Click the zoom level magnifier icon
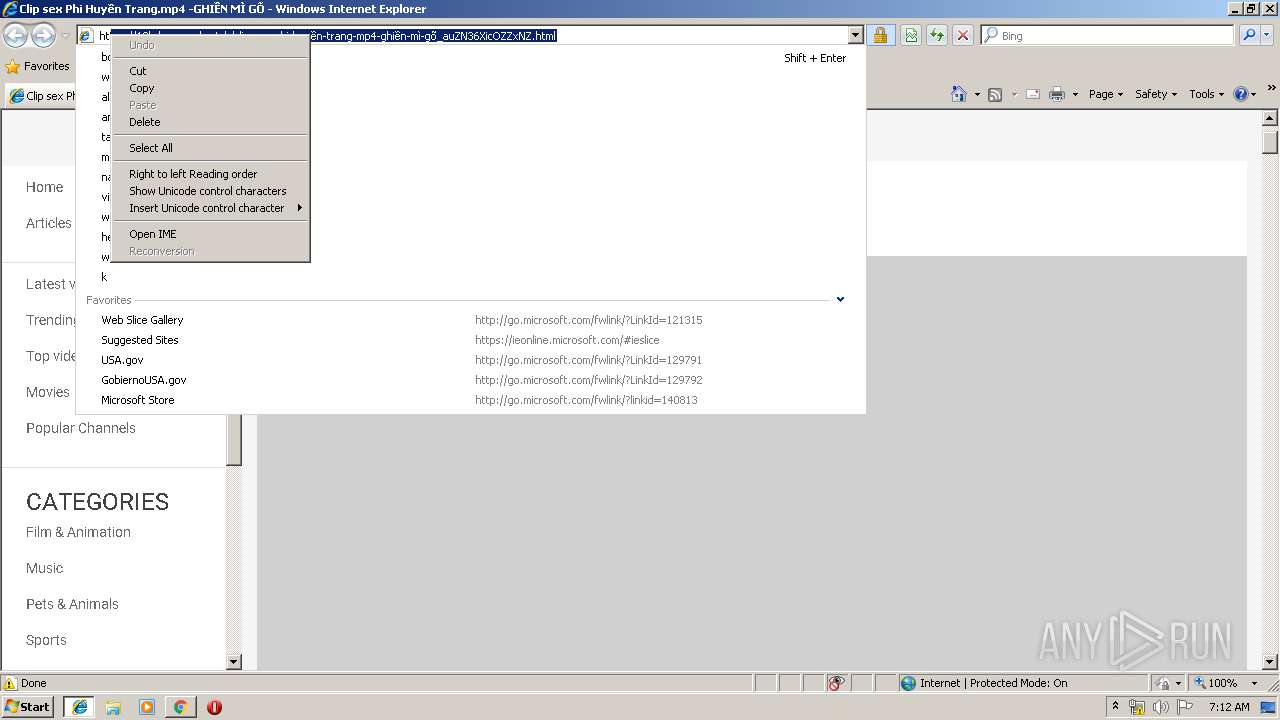The height and width of the screenshot is (720, 1280). click(x=1200, y=683)
